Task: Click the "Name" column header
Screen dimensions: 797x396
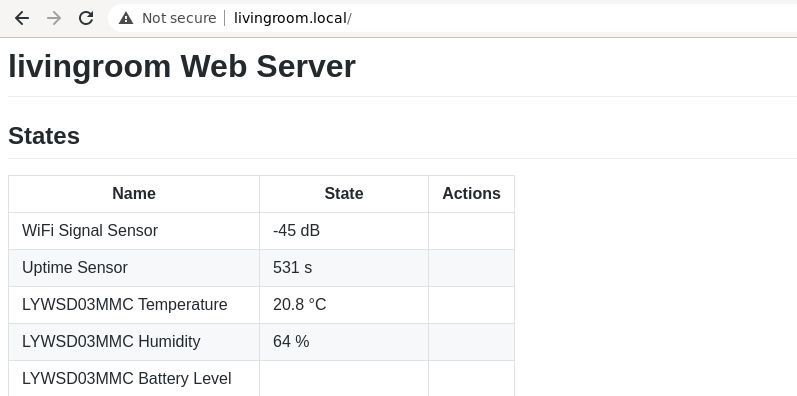Action: click(x=134, y=194)
